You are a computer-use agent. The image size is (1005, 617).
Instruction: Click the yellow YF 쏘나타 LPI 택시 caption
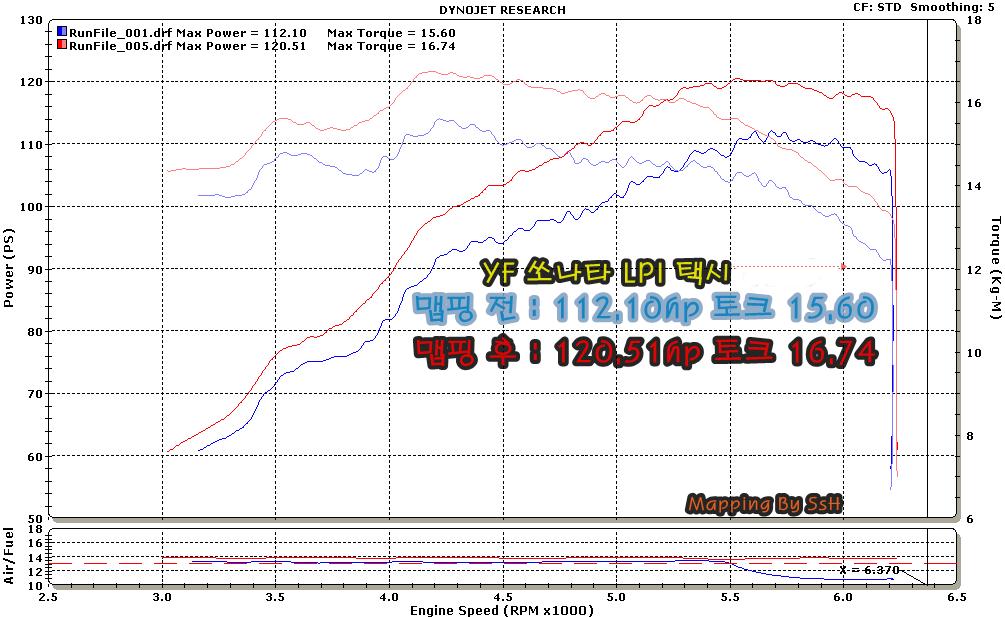(606, 273)
